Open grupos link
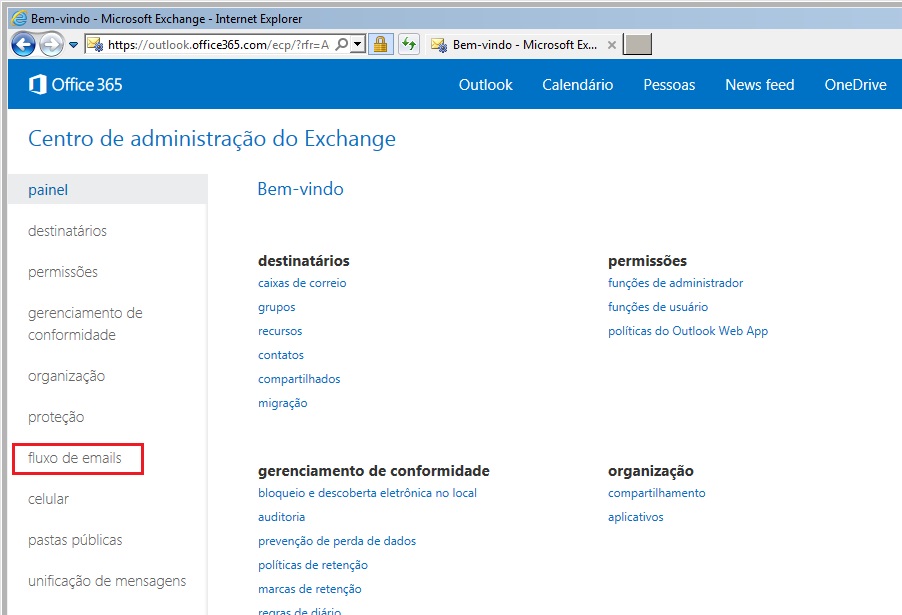The image size is (902, 615). coord(276,307)
